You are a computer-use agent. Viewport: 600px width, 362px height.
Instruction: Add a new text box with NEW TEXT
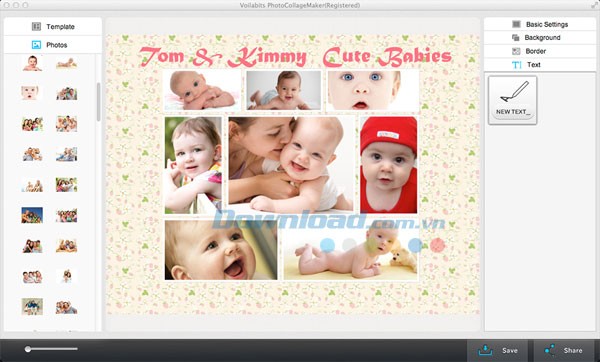[x=513, y=100]
